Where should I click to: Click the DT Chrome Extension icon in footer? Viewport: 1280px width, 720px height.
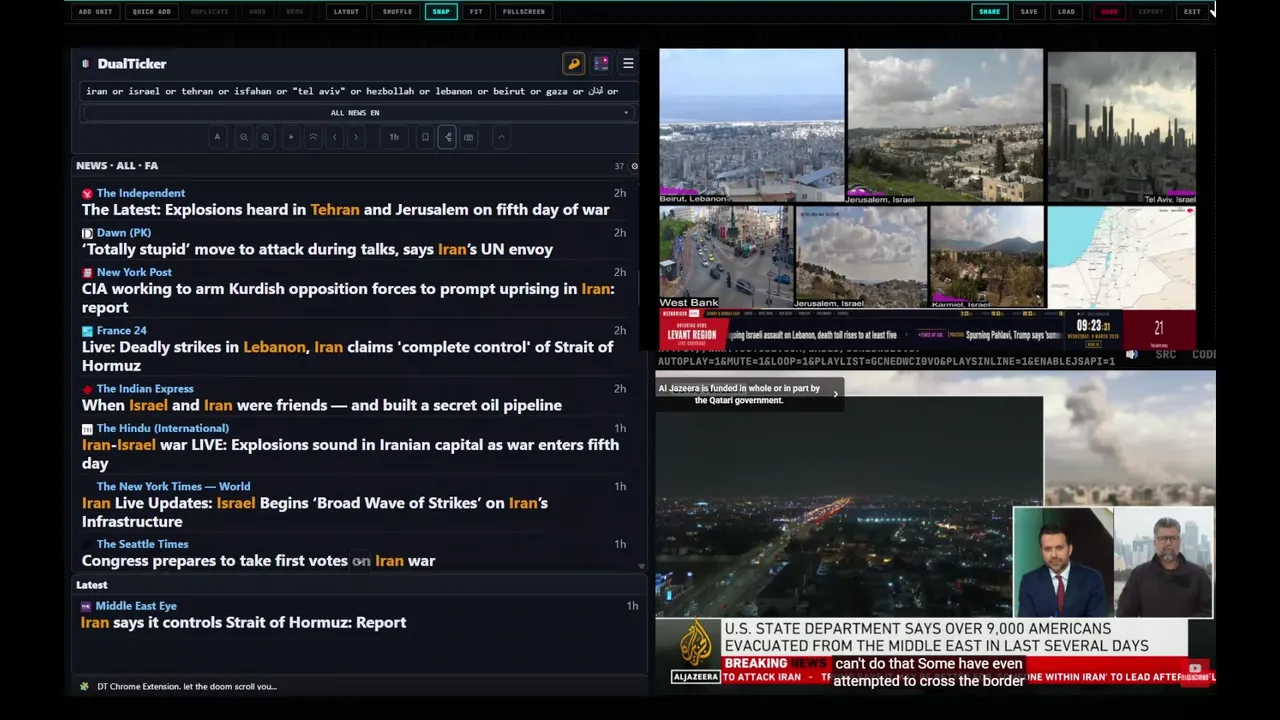coord(85,687)
